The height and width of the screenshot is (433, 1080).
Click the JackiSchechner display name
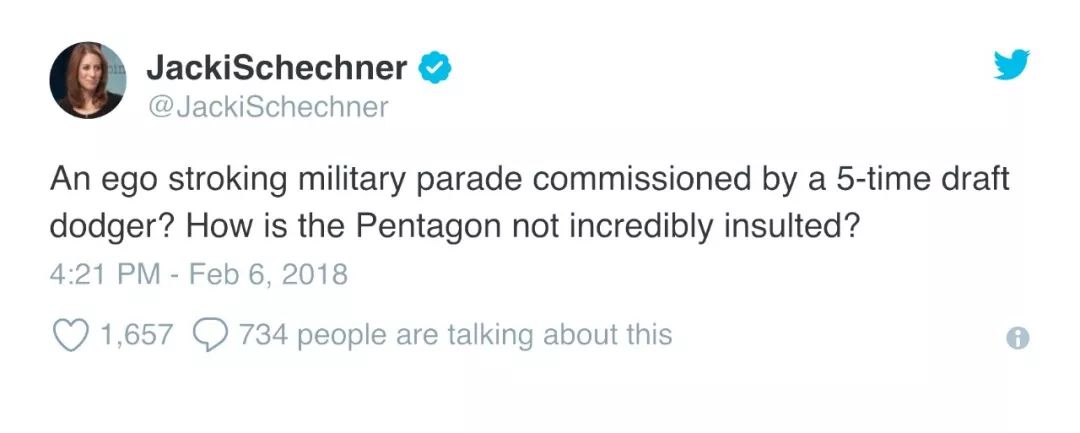pos(277,68)
